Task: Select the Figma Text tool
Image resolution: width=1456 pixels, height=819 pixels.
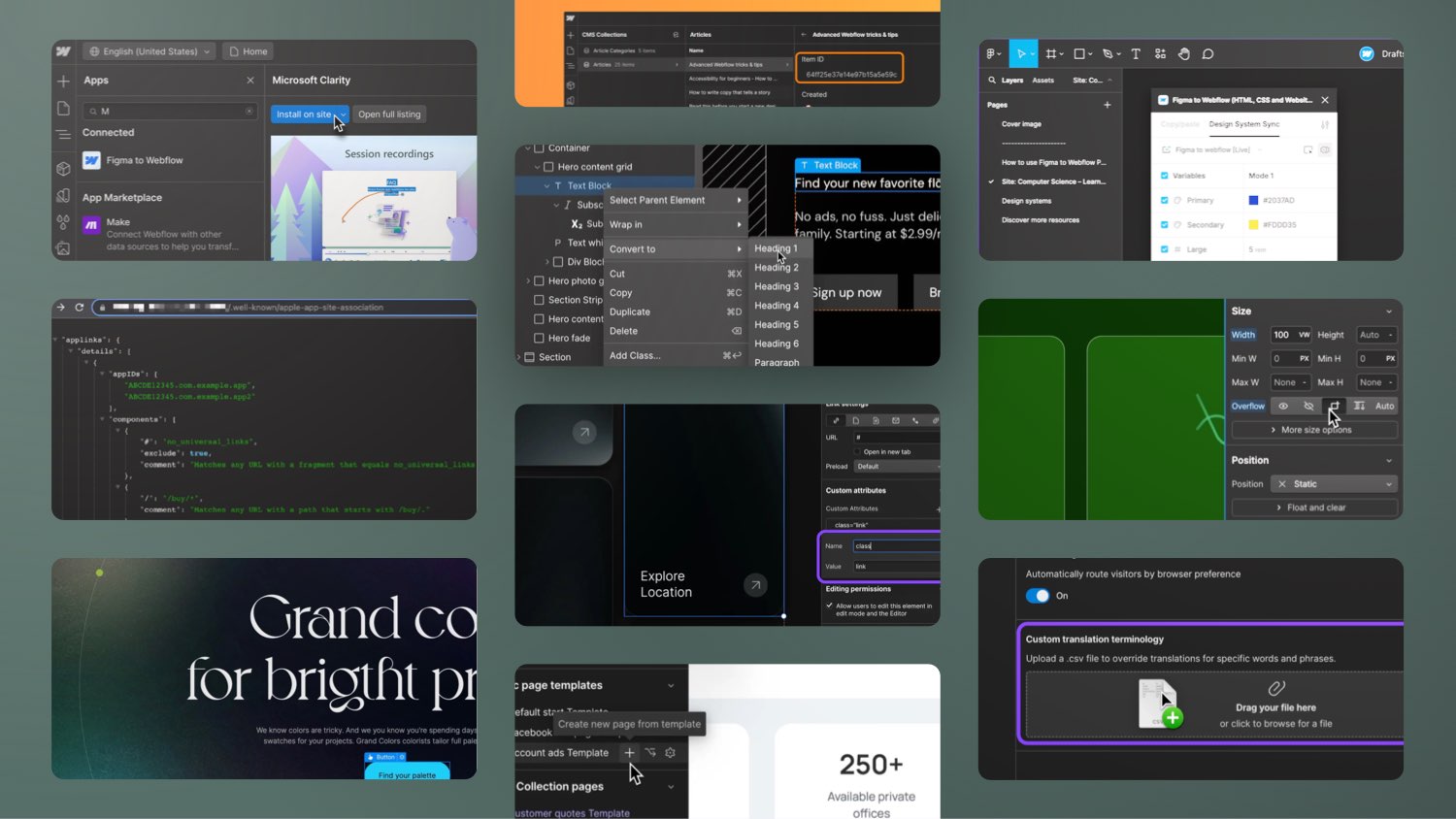Action: (x=1136, y=54)
